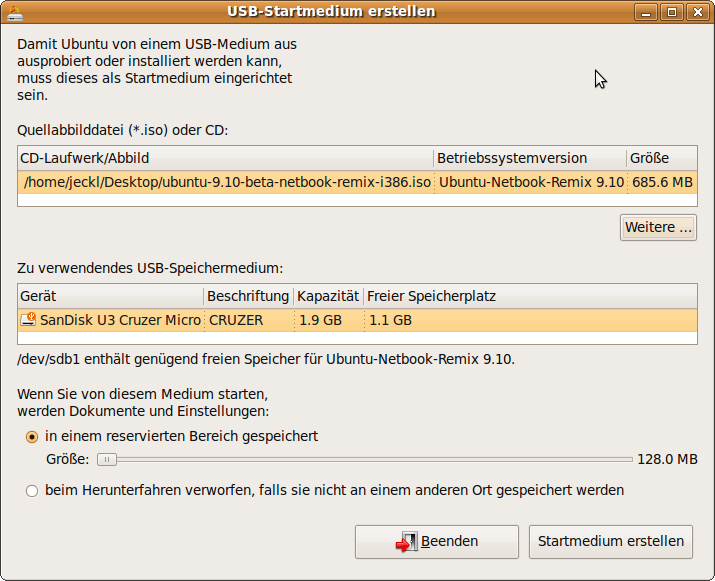Click the USB creator icon in title bar
Viewport: 715px width, 581px height.
point(15,12)
